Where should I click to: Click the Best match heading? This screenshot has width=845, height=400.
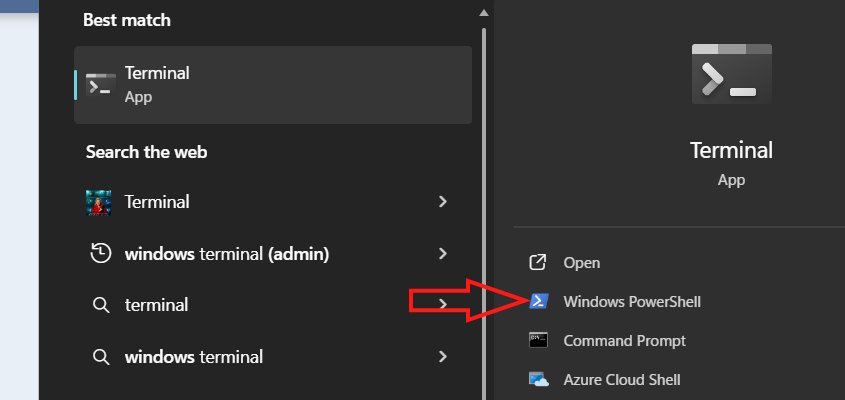tap(127, 20)
